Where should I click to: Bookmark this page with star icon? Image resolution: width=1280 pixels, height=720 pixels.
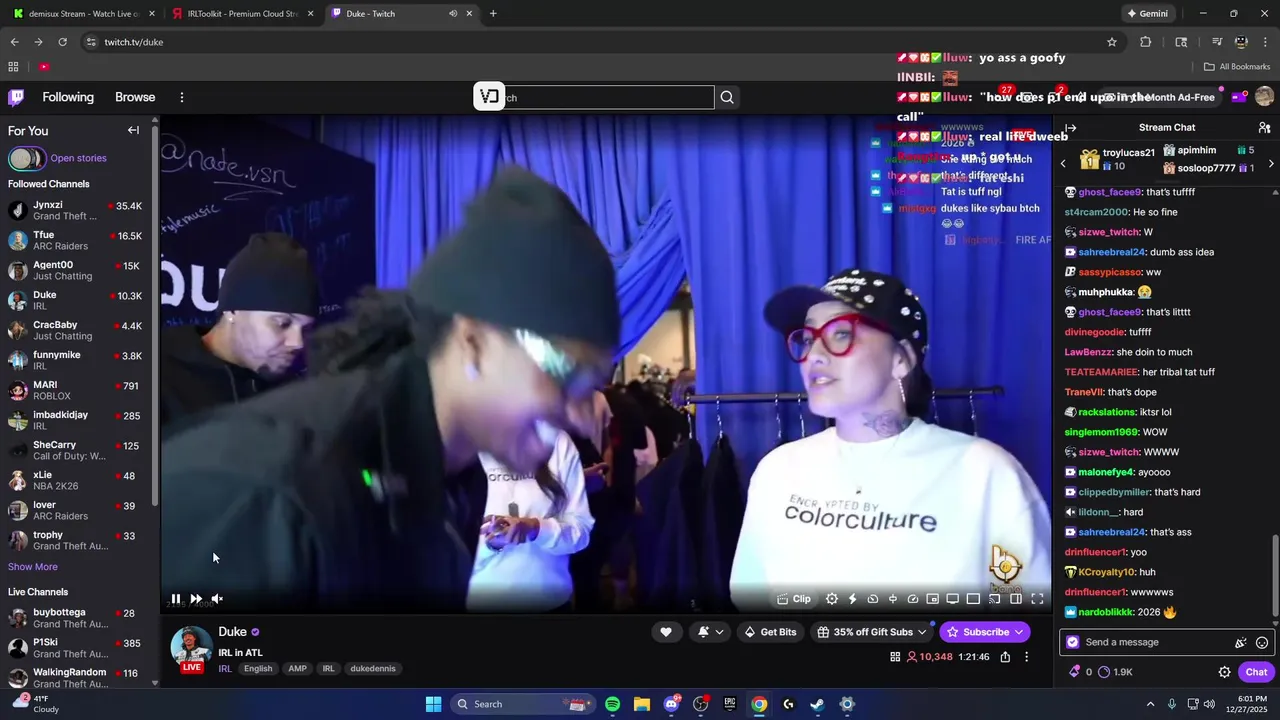[x=1111, y=42]
